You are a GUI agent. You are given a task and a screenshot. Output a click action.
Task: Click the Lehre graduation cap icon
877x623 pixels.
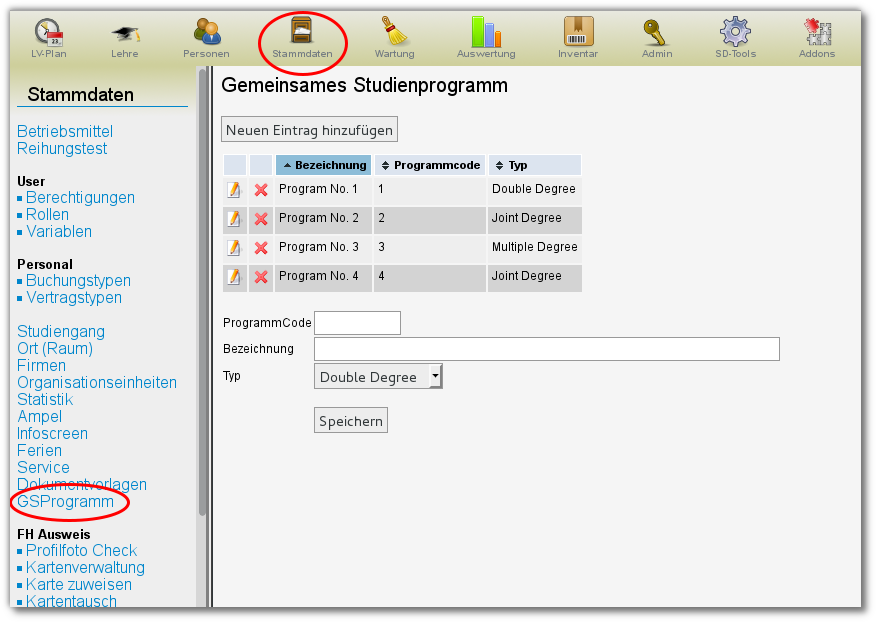coord(125,33)
